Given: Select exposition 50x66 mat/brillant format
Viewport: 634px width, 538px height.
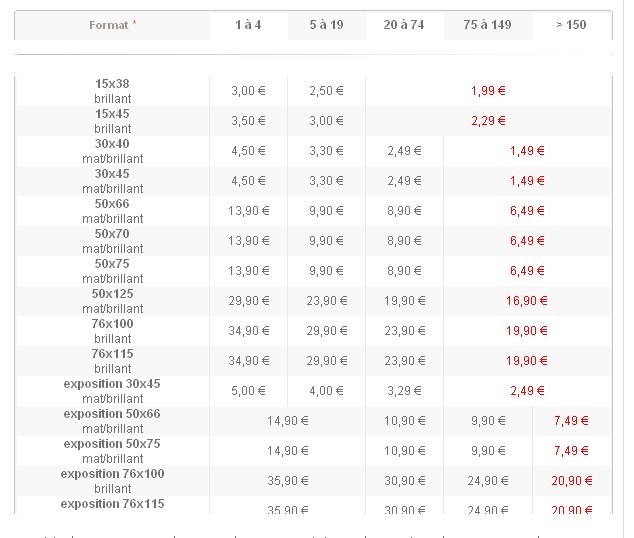Looking at the screenshot, I should (112, 421).
